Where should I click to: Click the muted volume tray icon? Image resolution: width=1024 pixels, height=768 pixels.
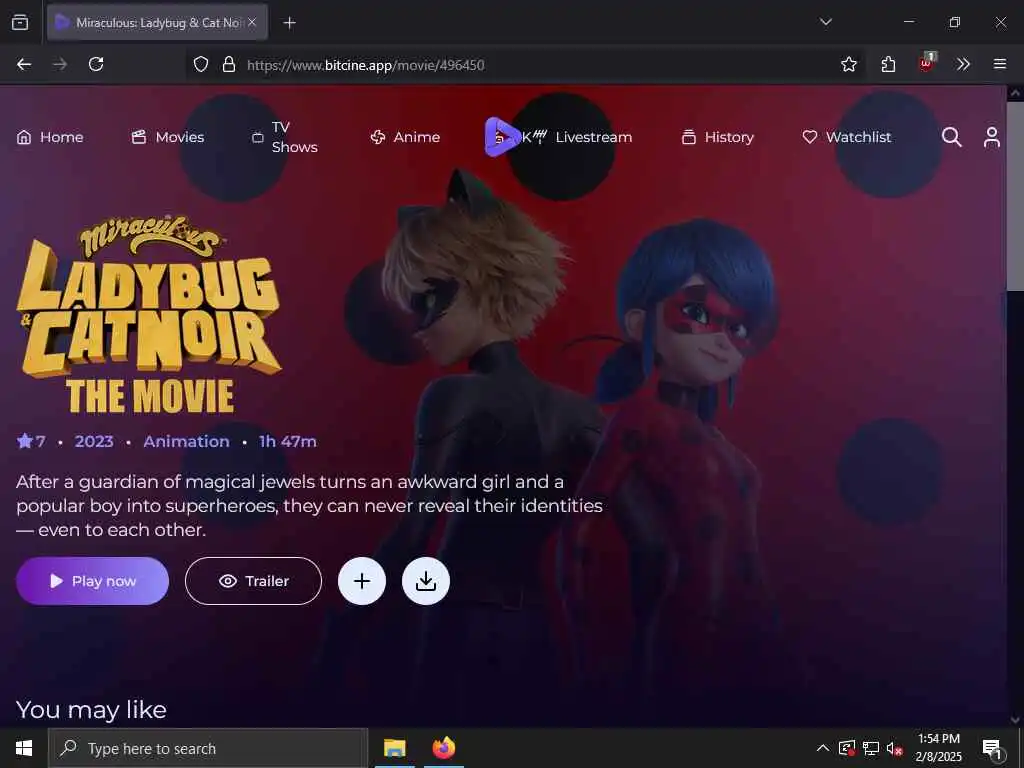tap(894, 748)
